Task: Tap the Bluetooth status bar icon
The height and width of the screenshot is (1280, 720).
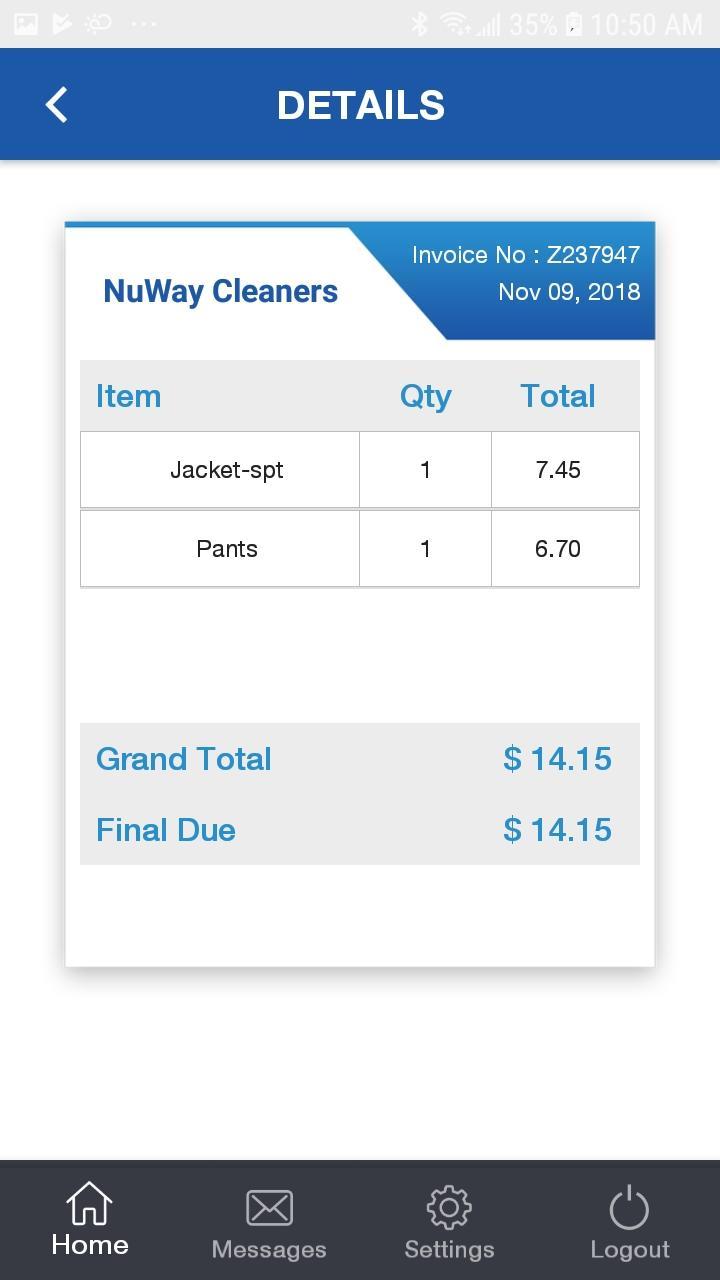Action: (419, 23)
